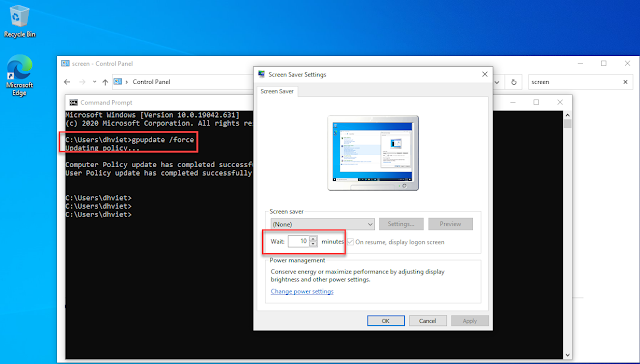Launch Microsoft Edge from the desktop

click(x=19, y=75)
